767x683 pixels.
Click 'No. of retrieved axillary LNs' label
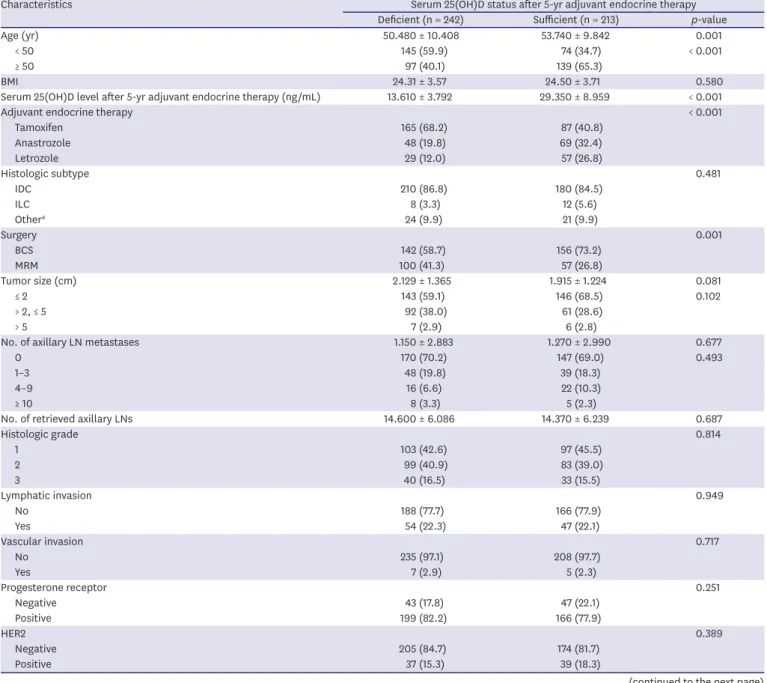point(67,419)
